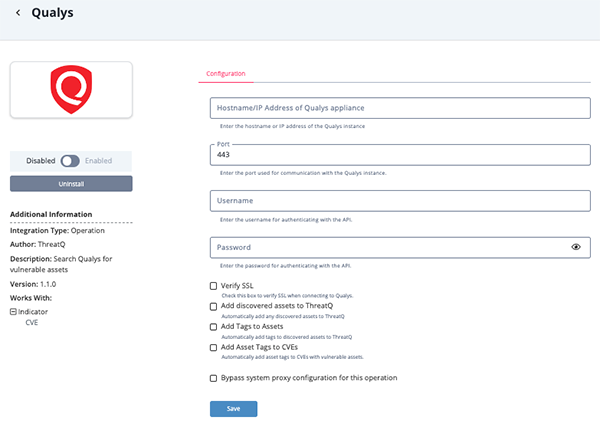Show password with the eye icon
Image resolution: width=600 pixels, height=427 pixels.
click(x=576, y=247)
